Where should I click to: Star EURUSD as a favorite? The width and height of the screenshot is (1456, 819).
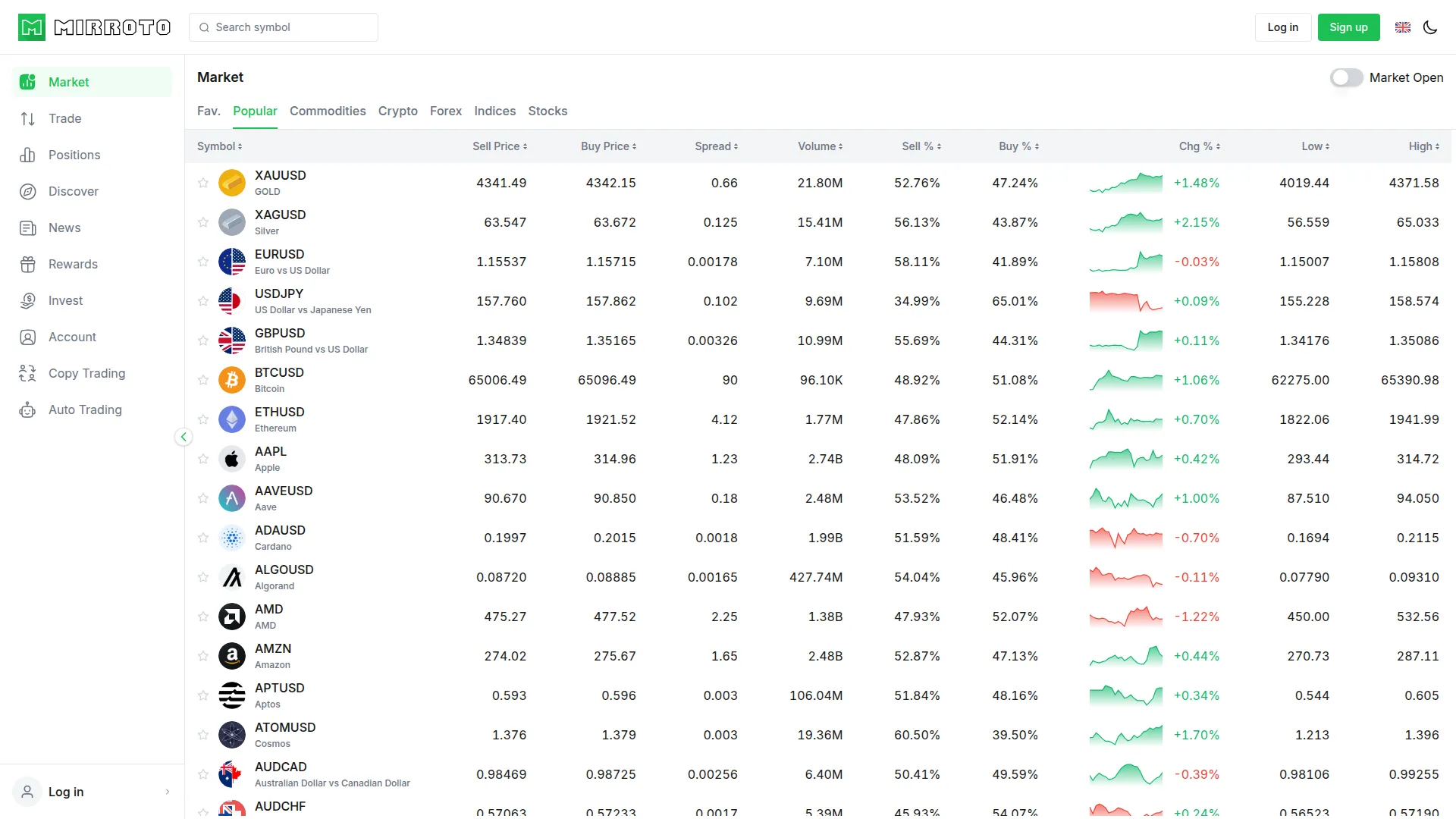tap(203, 262)
